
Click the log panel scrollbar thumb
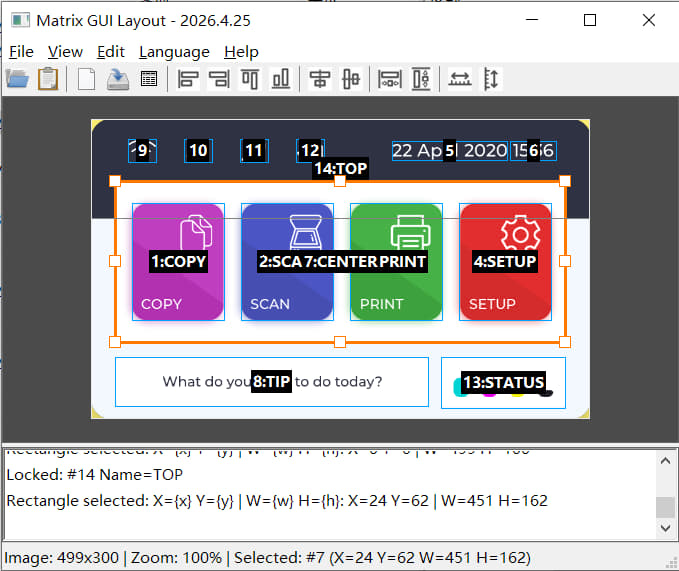point(666,507)
